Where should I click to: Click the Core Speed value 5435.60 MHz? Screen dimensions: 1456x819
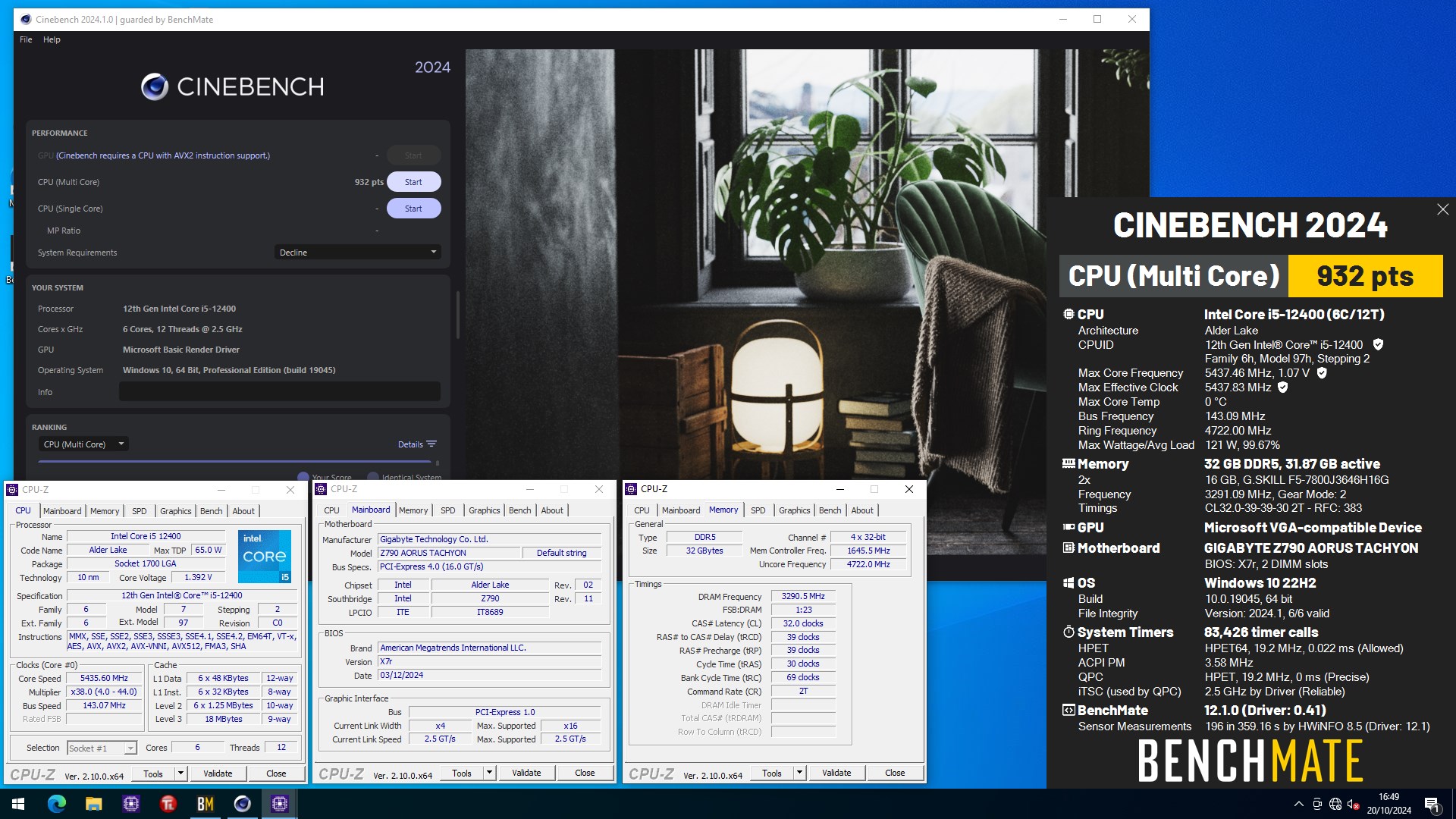pos(104,679)
